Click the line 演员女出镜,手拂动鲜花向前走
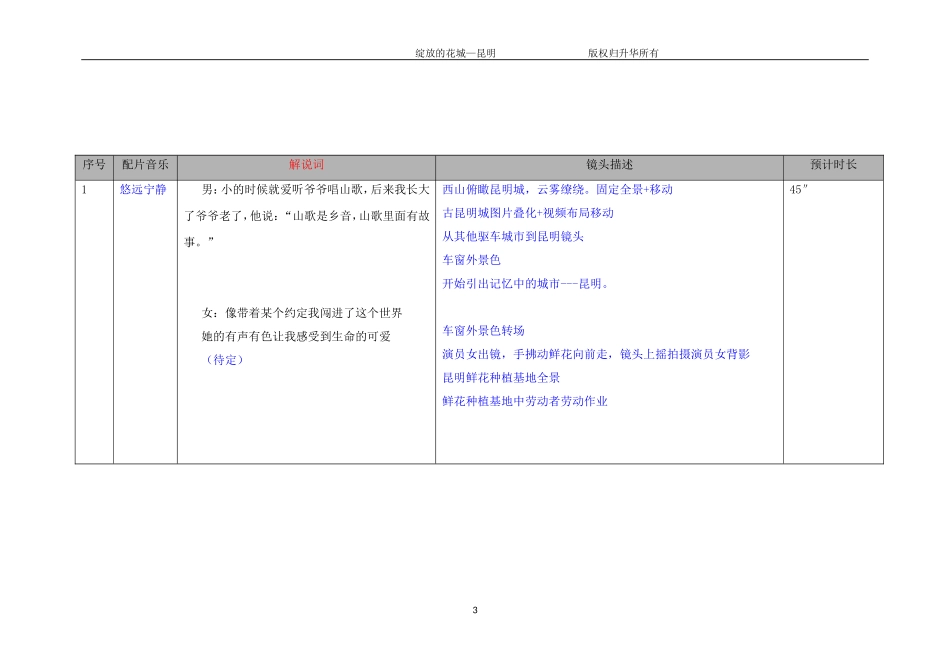Screen dimensions: 950x672 (596, 354)
